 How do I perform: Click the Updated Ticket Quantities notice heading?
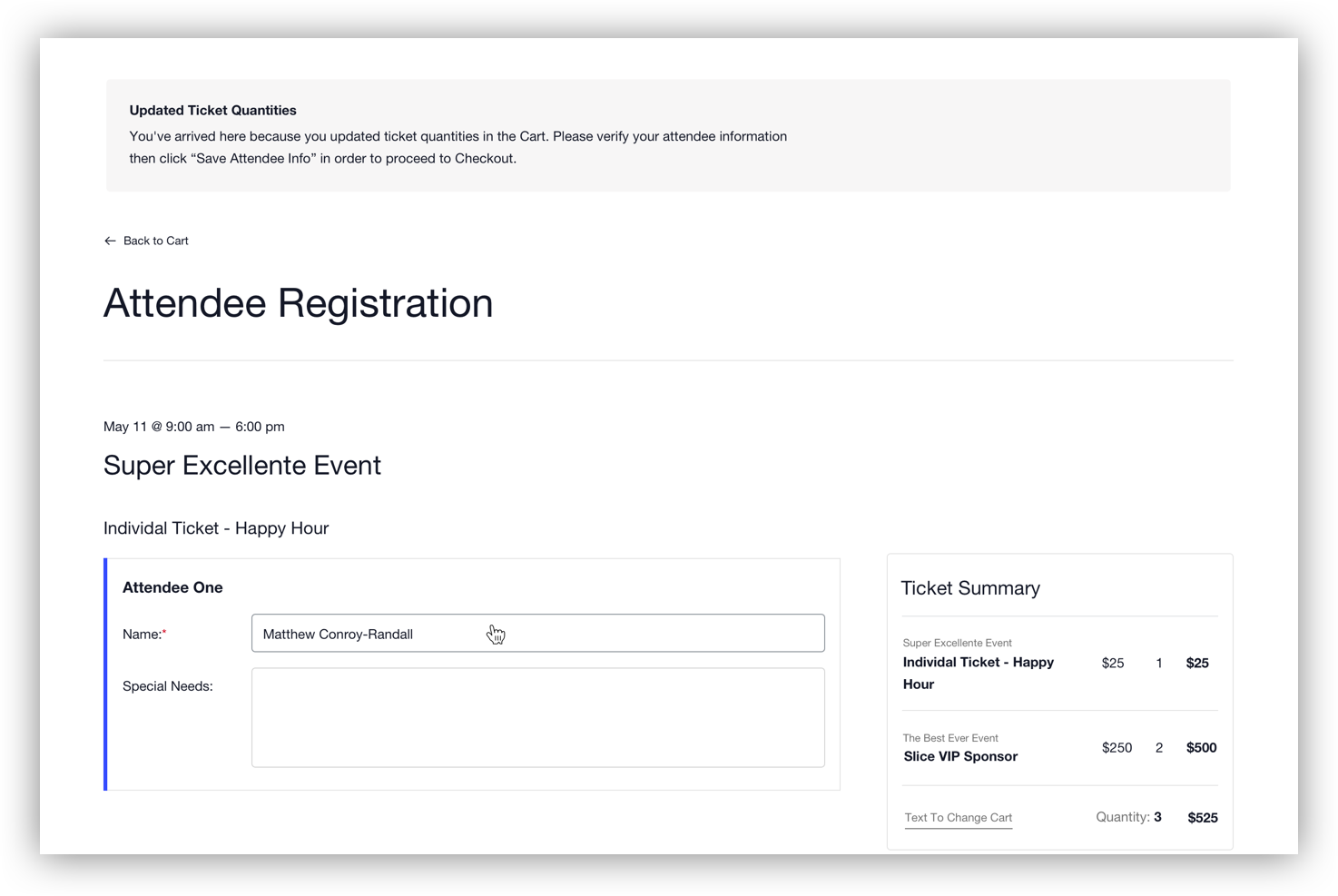click(212, 111)
